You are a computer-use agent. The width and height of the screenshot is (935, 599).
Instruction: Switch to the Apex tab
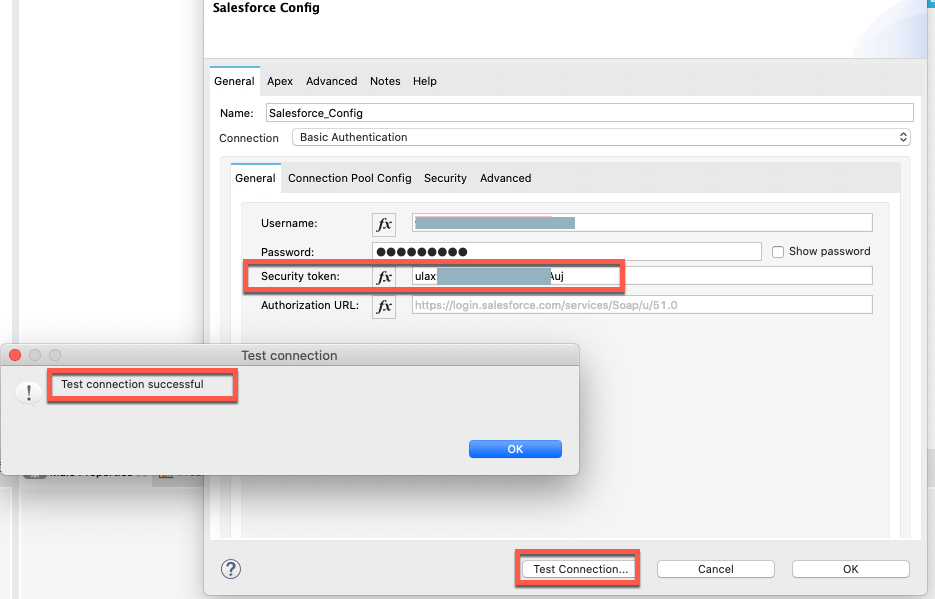point(280,81)
